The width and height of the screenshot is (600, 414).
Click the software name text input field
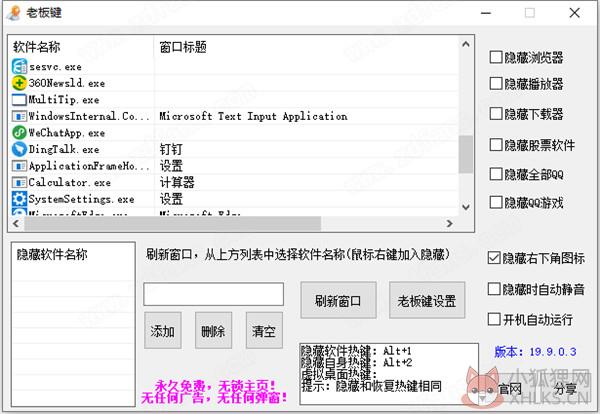214,294
